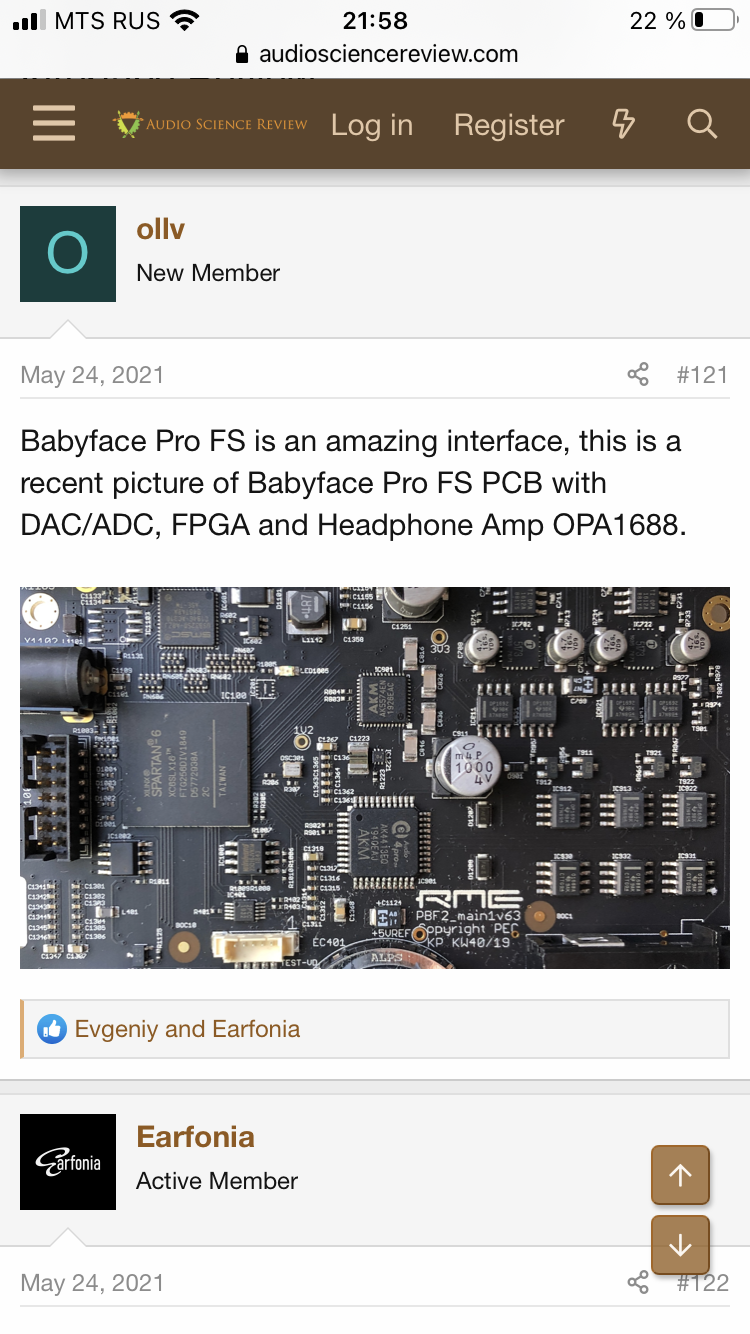Open post permalink #121

(x=702, y=375)
